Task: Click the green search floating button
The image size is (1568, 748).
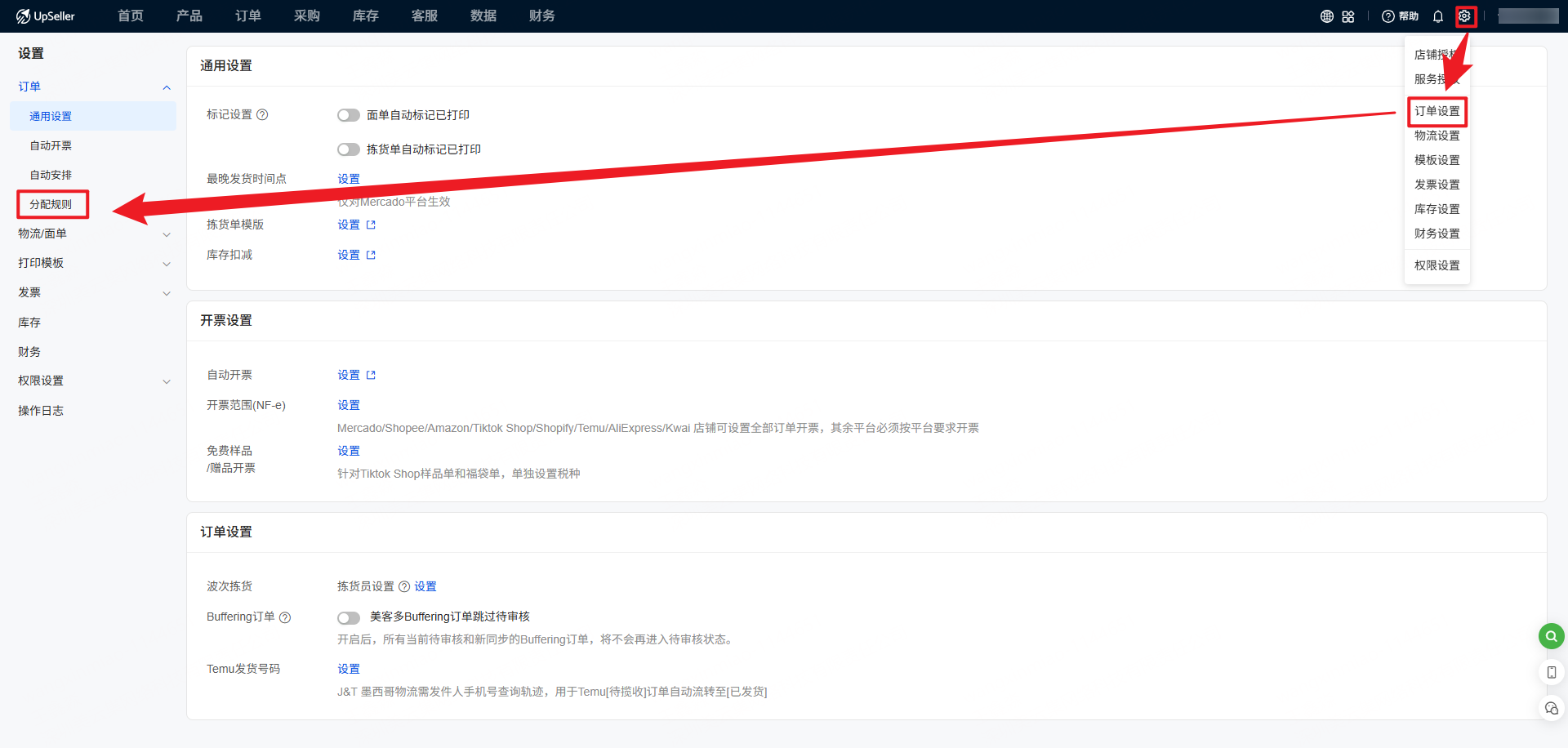Action: click(x=1551, y=636)
